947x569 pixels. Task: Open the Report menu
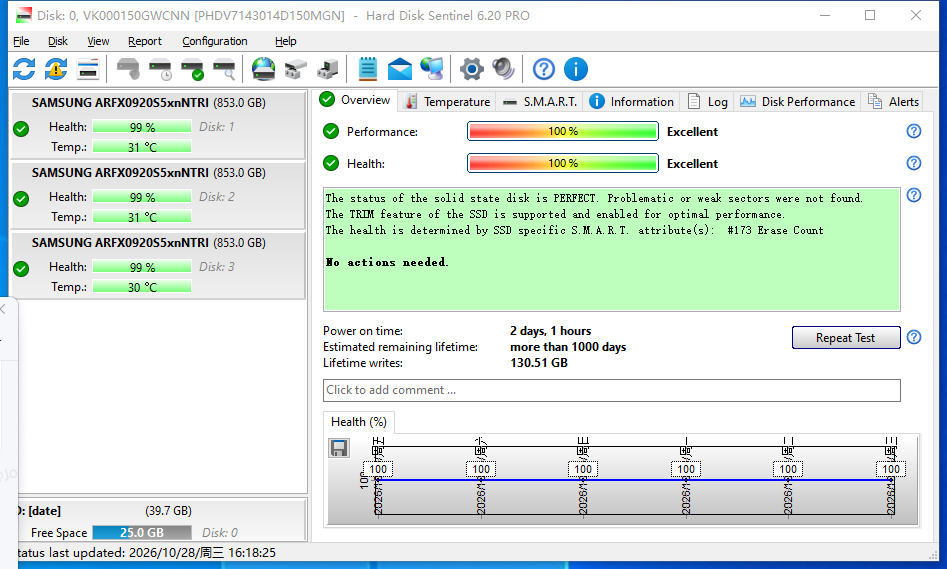tap(145, 41)
